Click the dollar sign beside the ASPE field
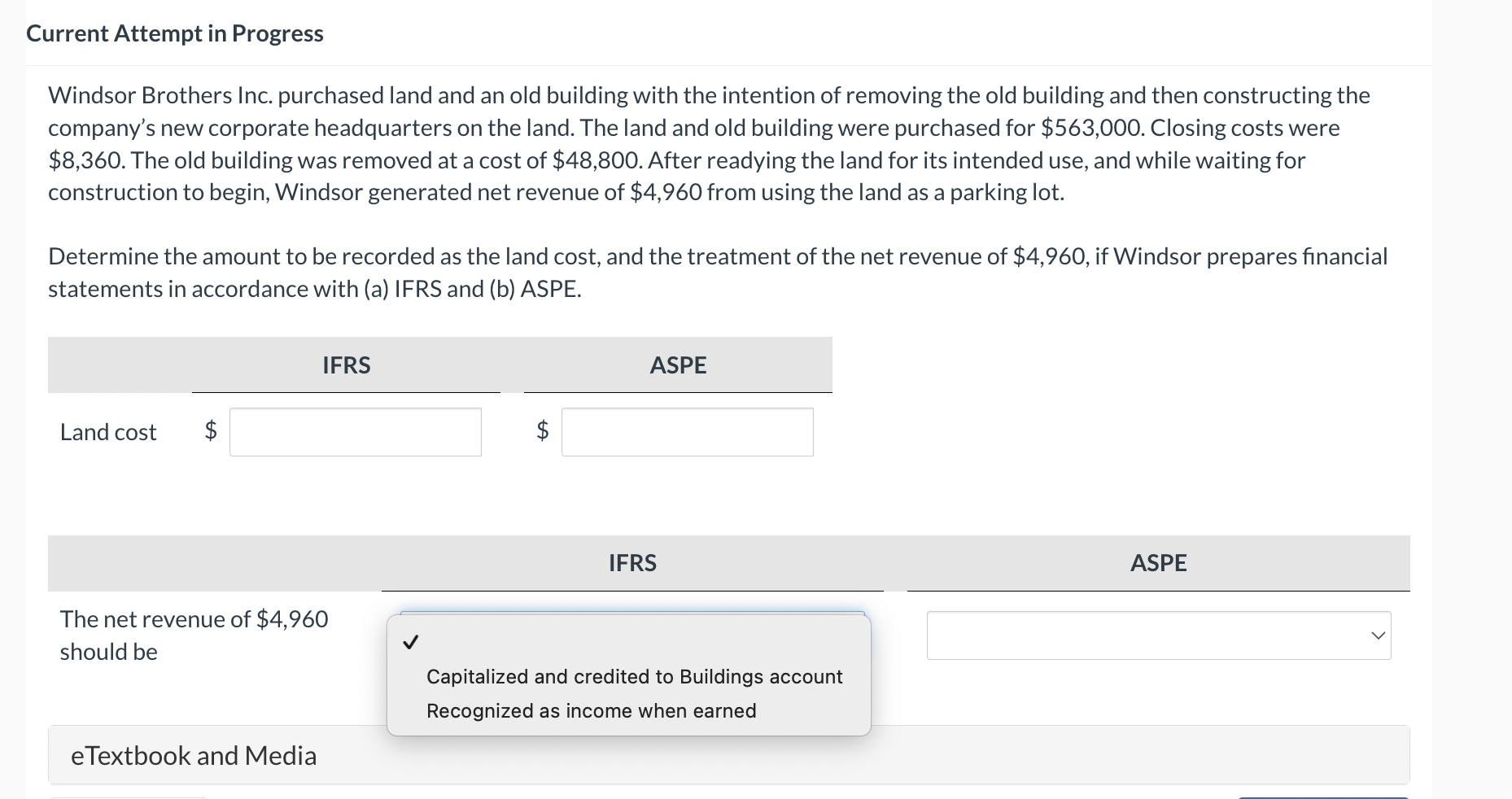This screenshot has width=1512, height=799. 540,432
